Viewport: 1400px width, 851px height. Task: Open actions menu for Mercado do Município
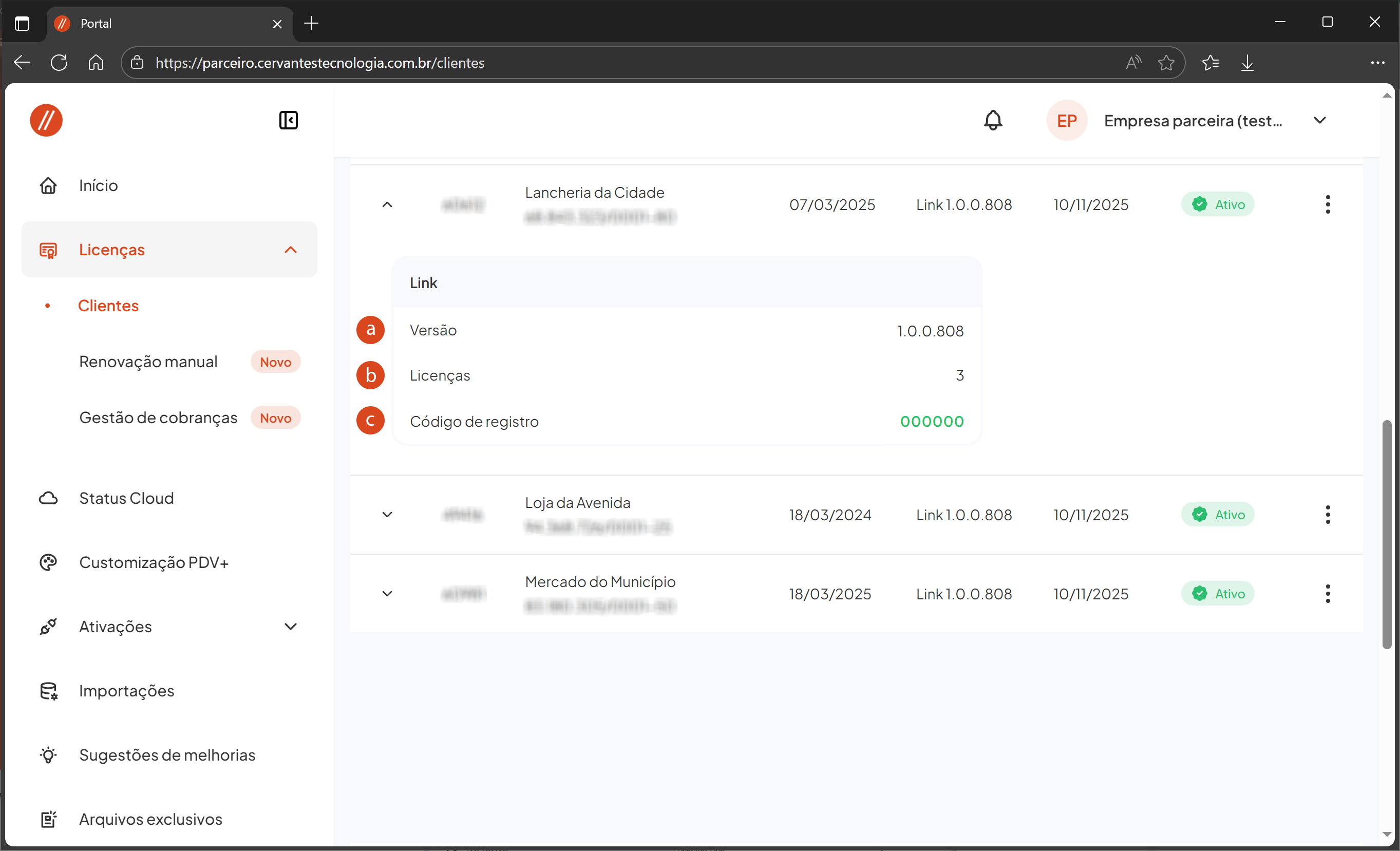1327,594
